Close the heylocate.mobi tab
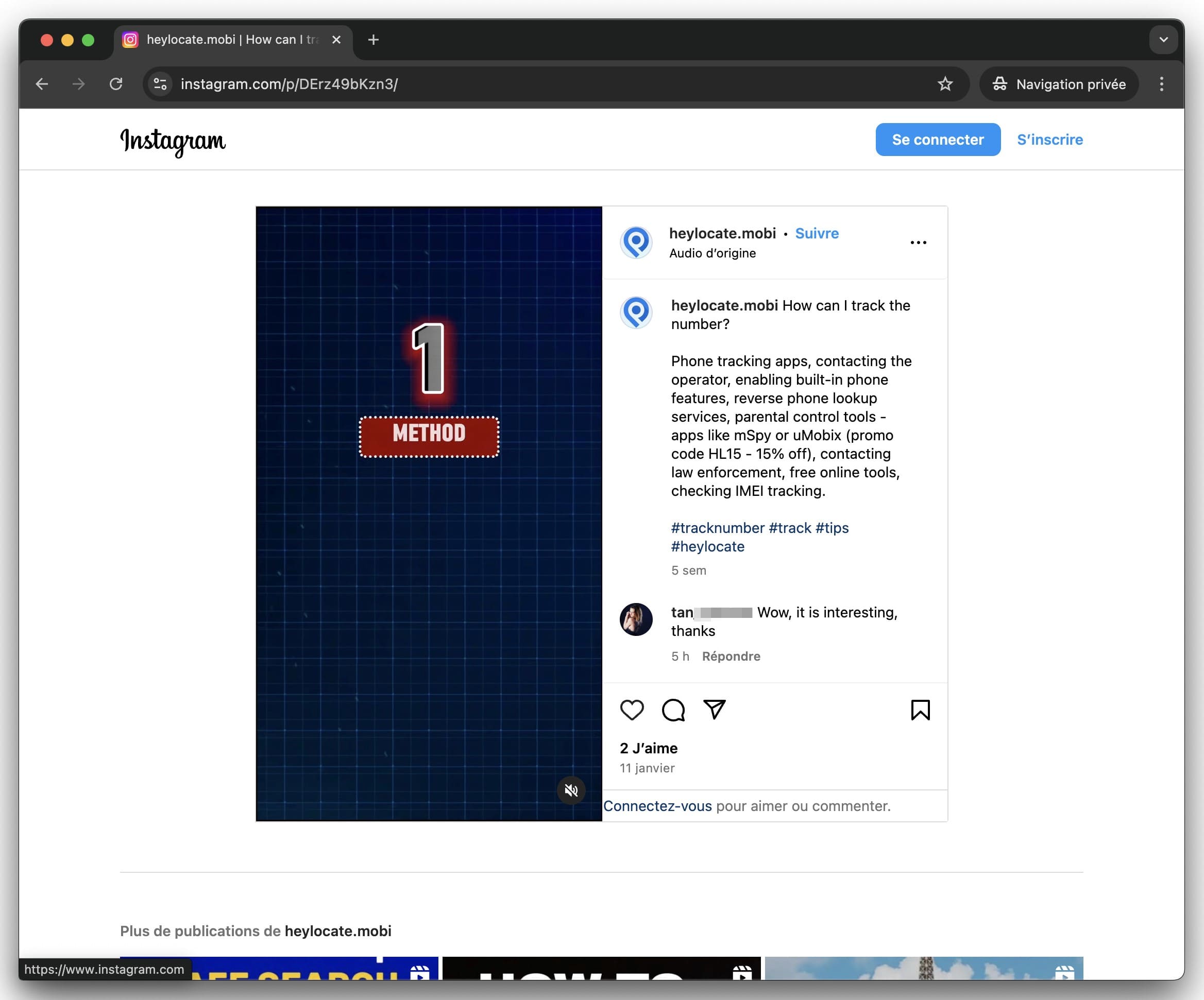Viewport: 1204px width, 1000px height. click(336, 40)
